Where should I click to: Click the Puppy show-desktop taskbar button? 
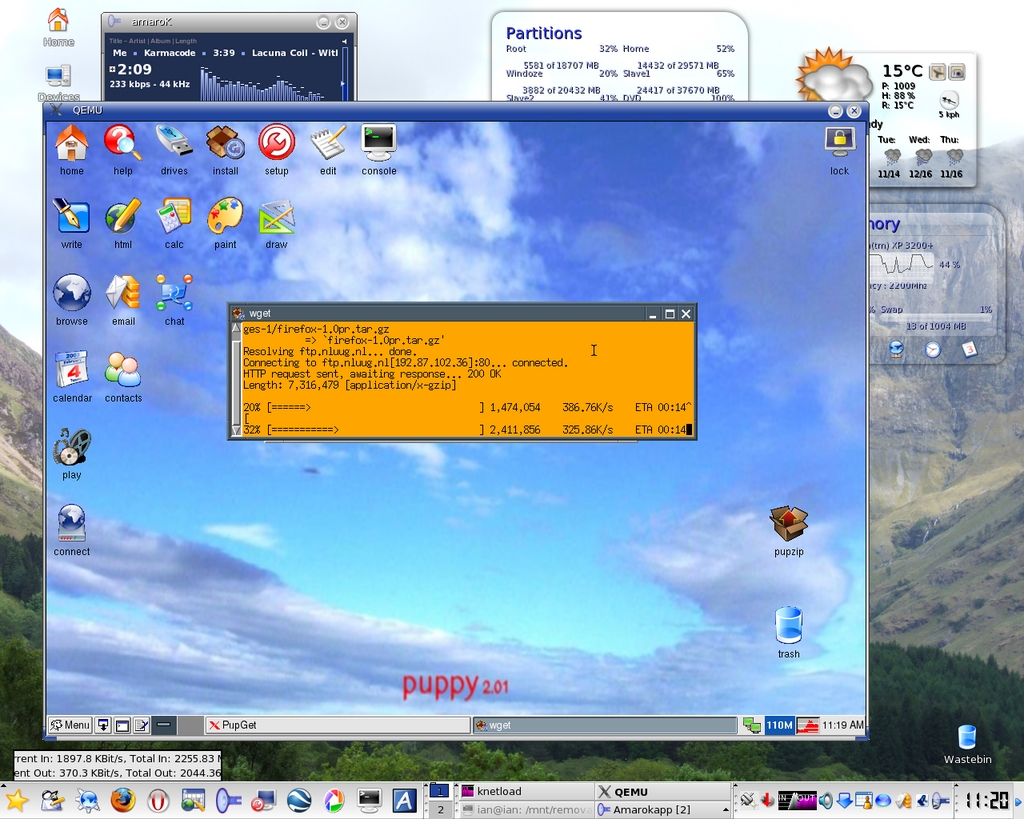tap(103, 725)
